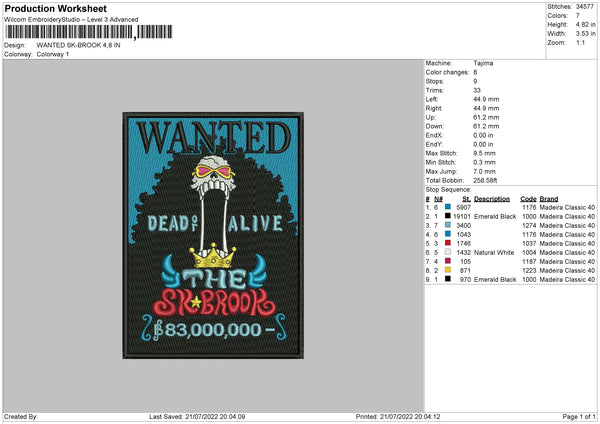Click the Width value '3.53 in'

click(585, 34)
